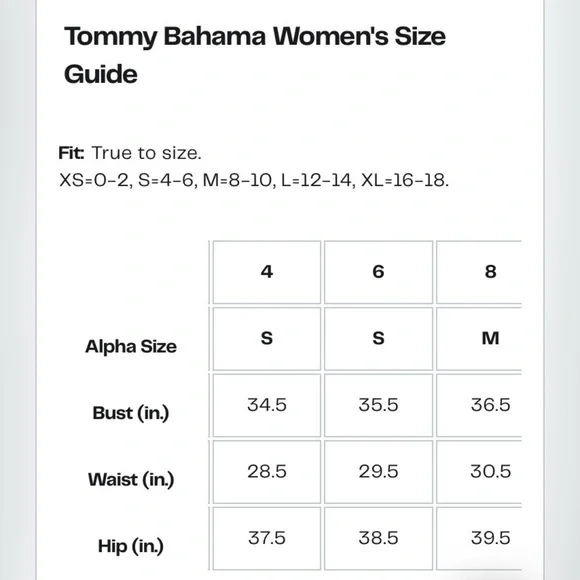This screenshot has height=580, width=580.
Task: Select the 38.5 hip measurement cell
Action: point(378,539)
